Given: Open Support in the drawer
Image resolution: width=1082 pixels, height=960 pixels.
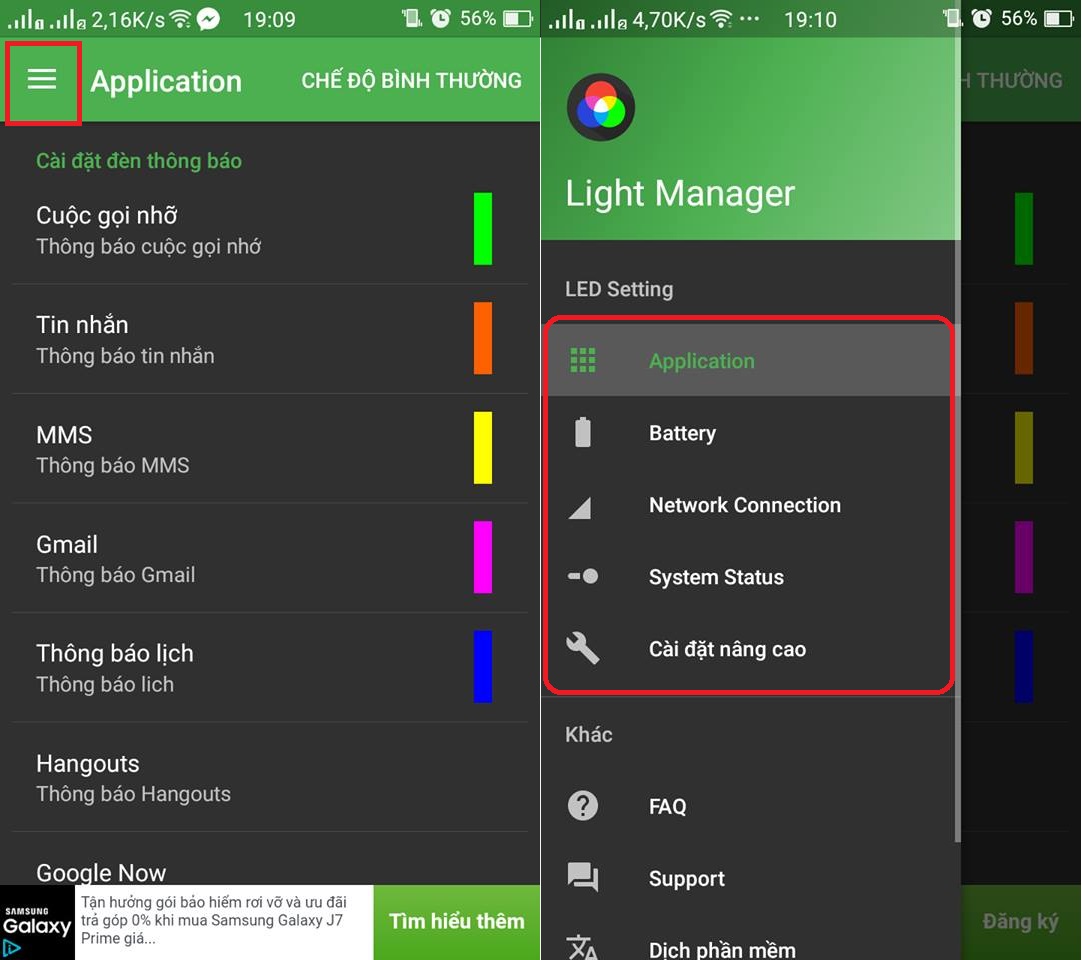Looking at the screenshot, I should point(749,879).
